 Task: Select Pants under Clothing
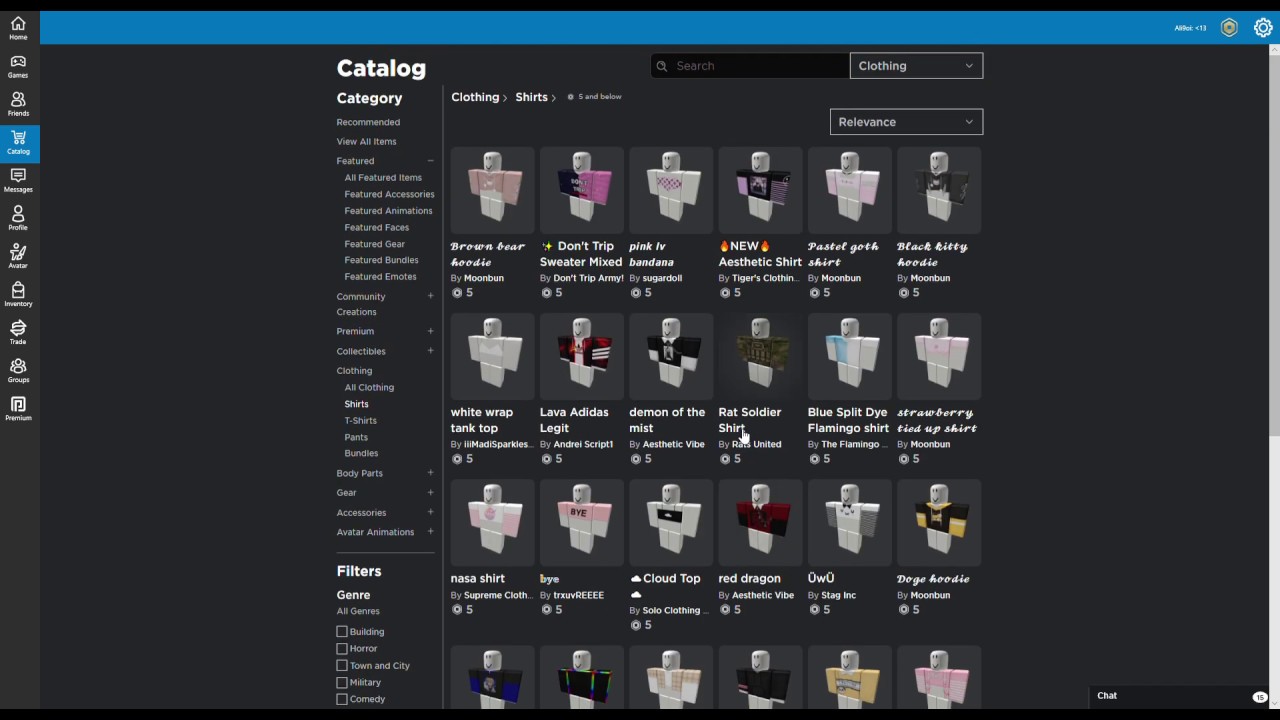click(x=356, y=437)
